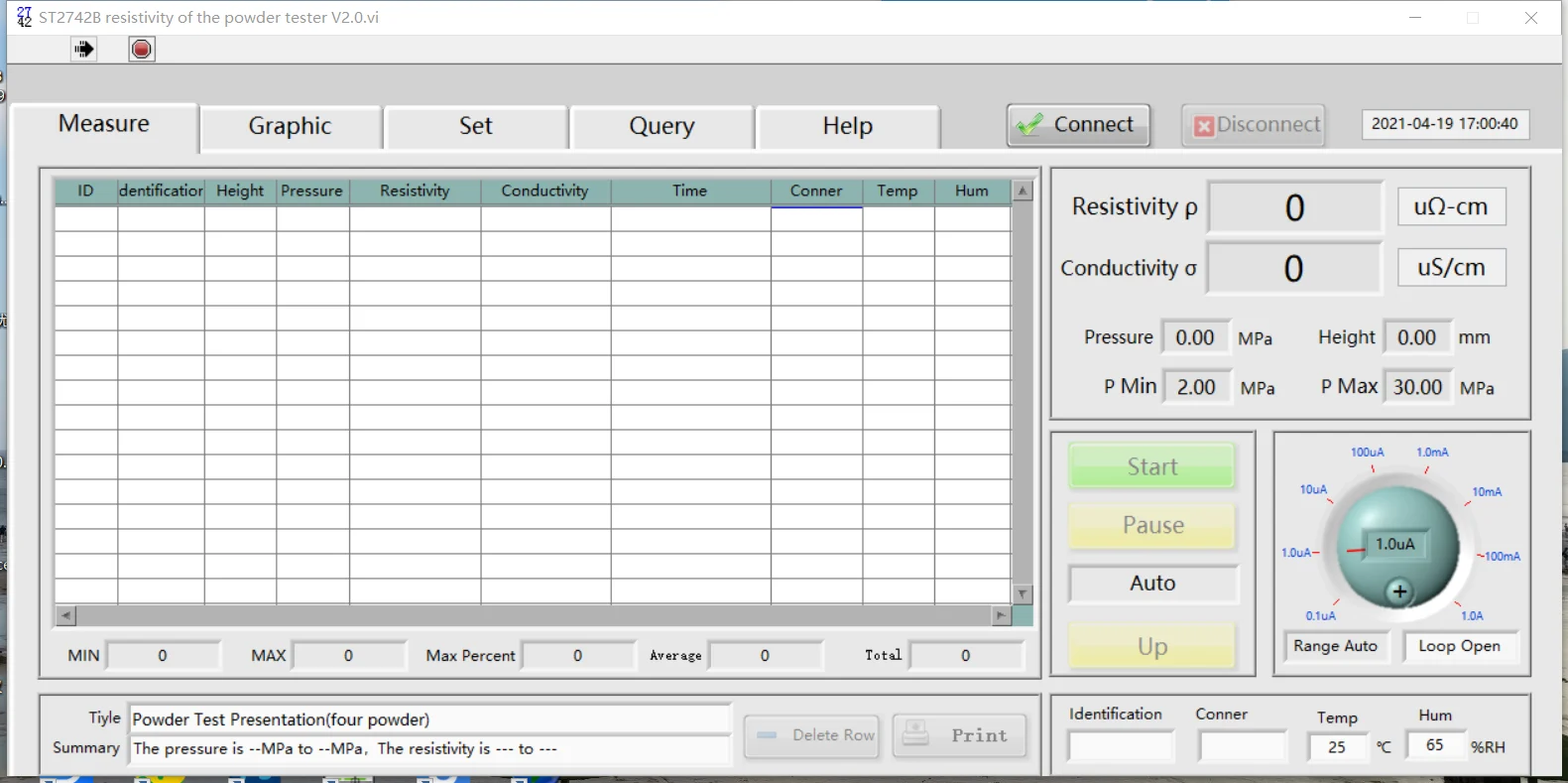The width and height of the screenshot is (1568, 783).
Task: Click the table's scroll right arrow
Action: tap(1001, 615)
